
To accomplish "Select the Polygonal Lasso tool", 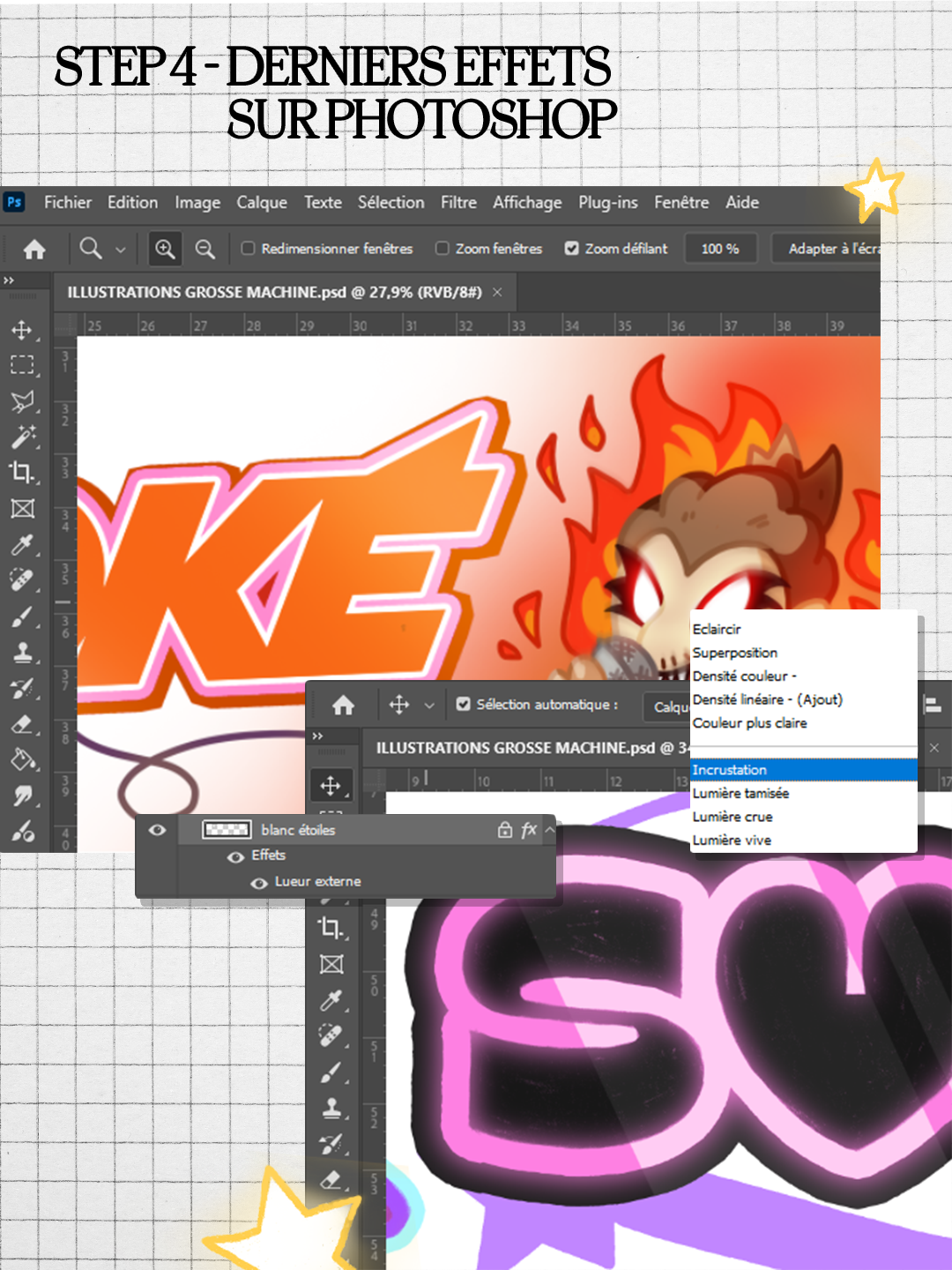I will tap(22, 401).
